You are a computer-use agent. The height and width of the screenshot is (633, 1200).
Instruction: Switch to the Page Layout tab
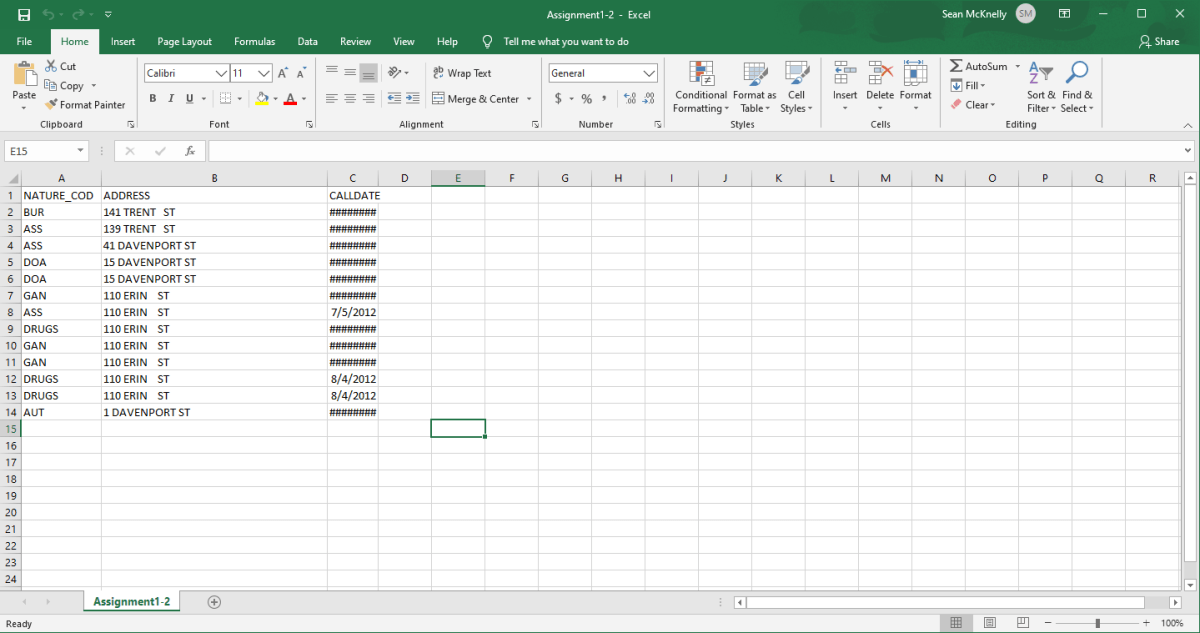pos(184,42)
